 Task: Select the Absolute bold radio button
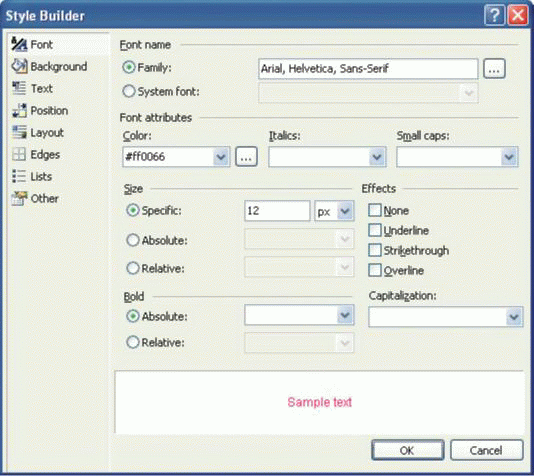[x=133, y=316]
